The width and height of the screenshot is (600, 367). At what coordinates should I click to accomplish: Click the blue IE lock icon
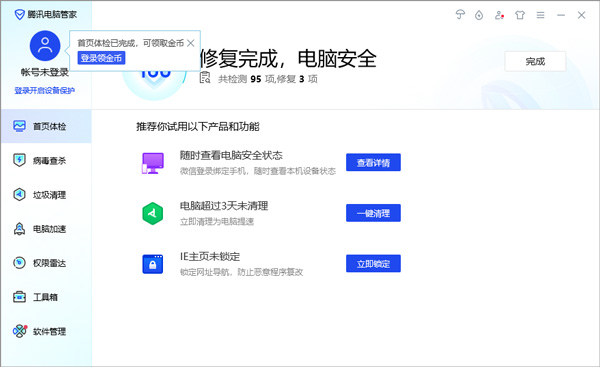pyautogui.click(x=153, y=264)
